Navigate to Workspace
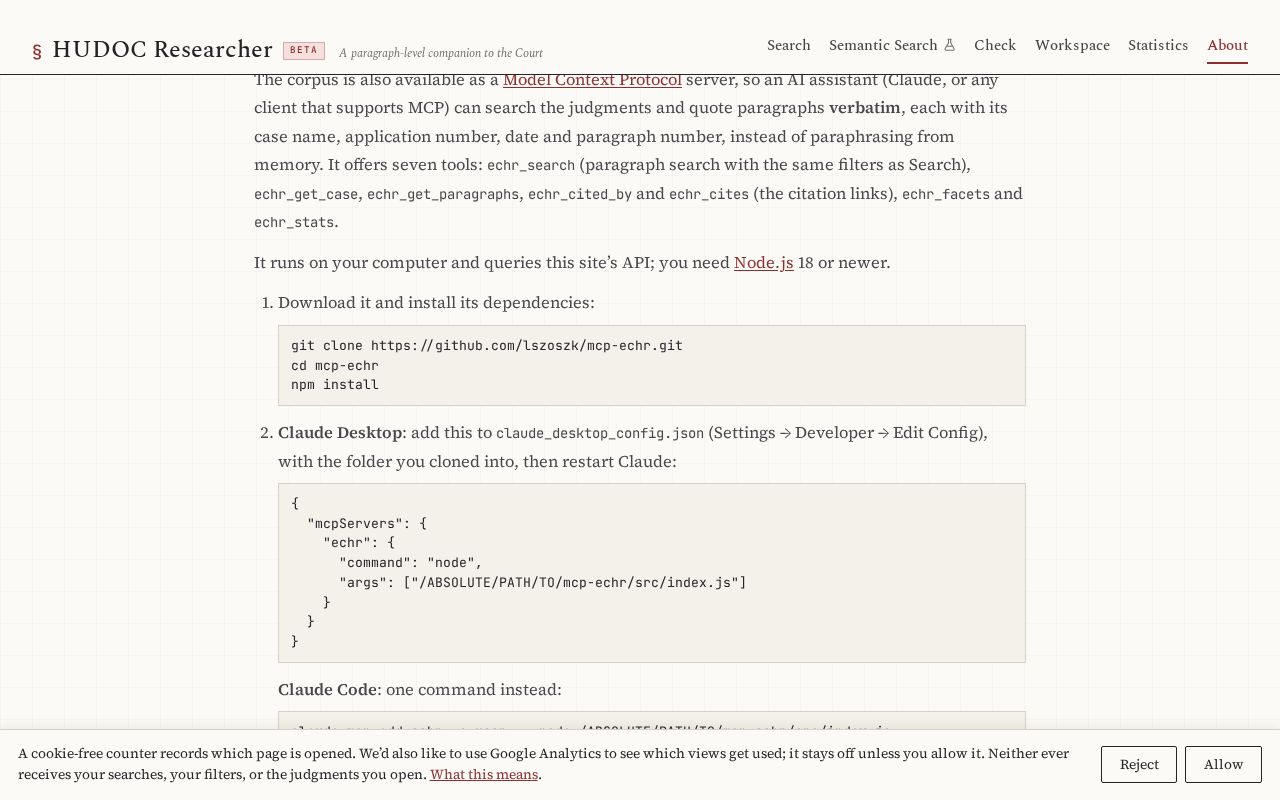 pos(1072,45)
